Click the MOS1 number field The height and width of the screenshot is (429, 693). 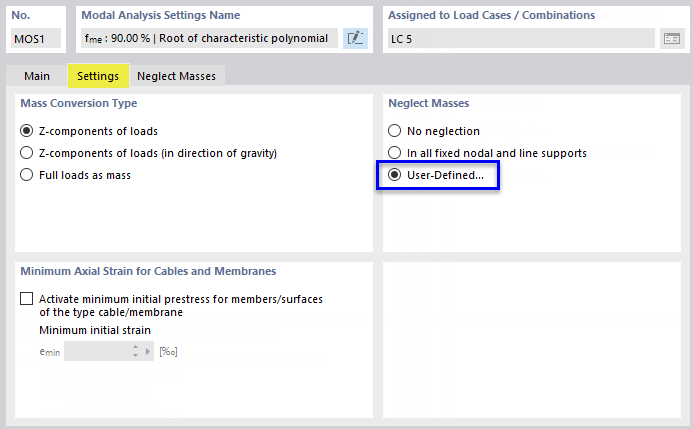click(x=37, y=38)
